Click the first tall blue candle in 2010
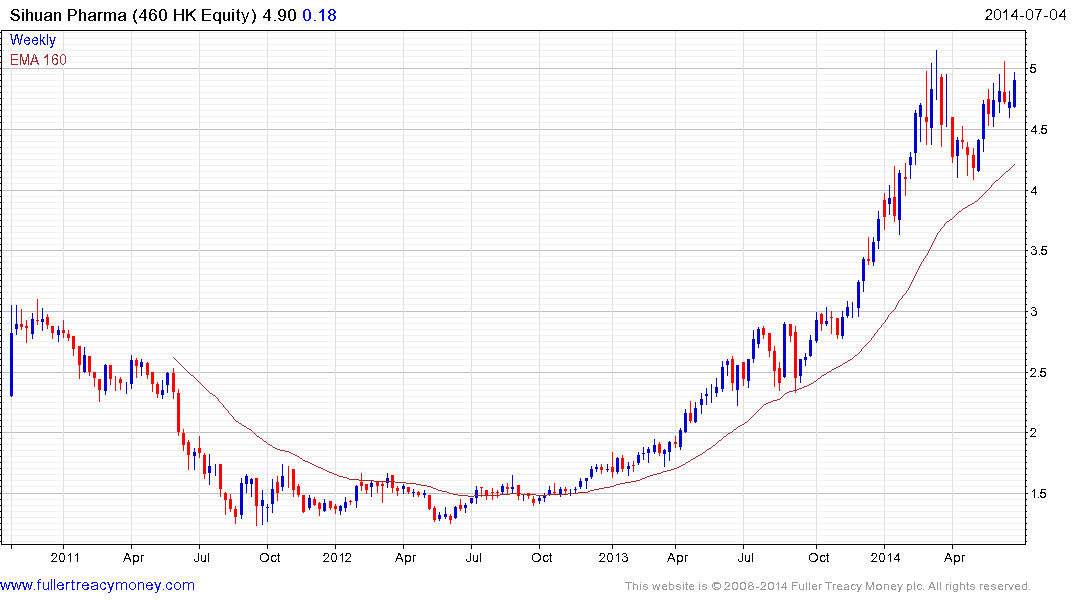This screenshot has width=1075, height=600. pos(12,351)
